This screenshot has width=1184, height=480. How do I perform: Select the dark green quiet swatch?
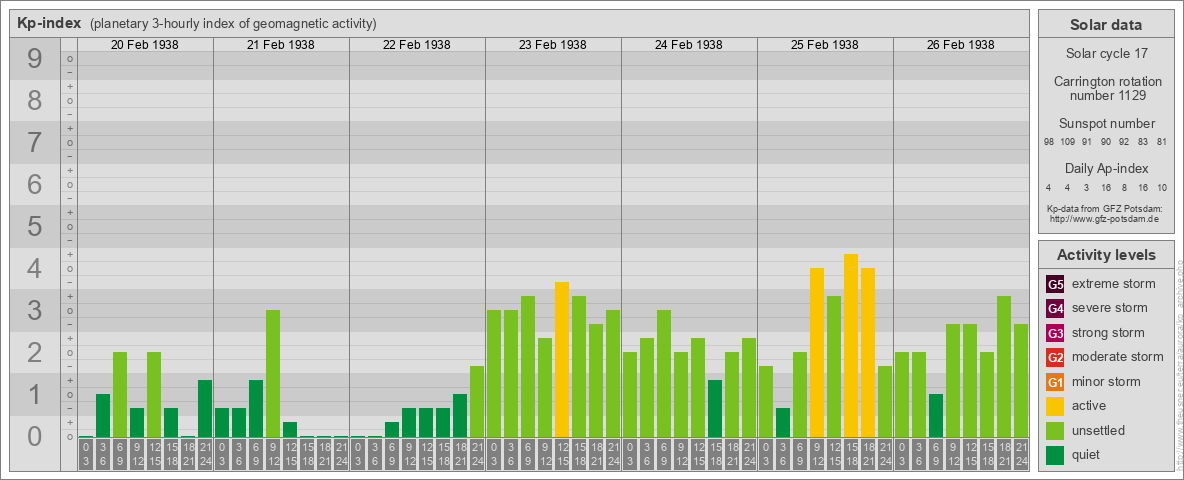(x=1055, y=455)
